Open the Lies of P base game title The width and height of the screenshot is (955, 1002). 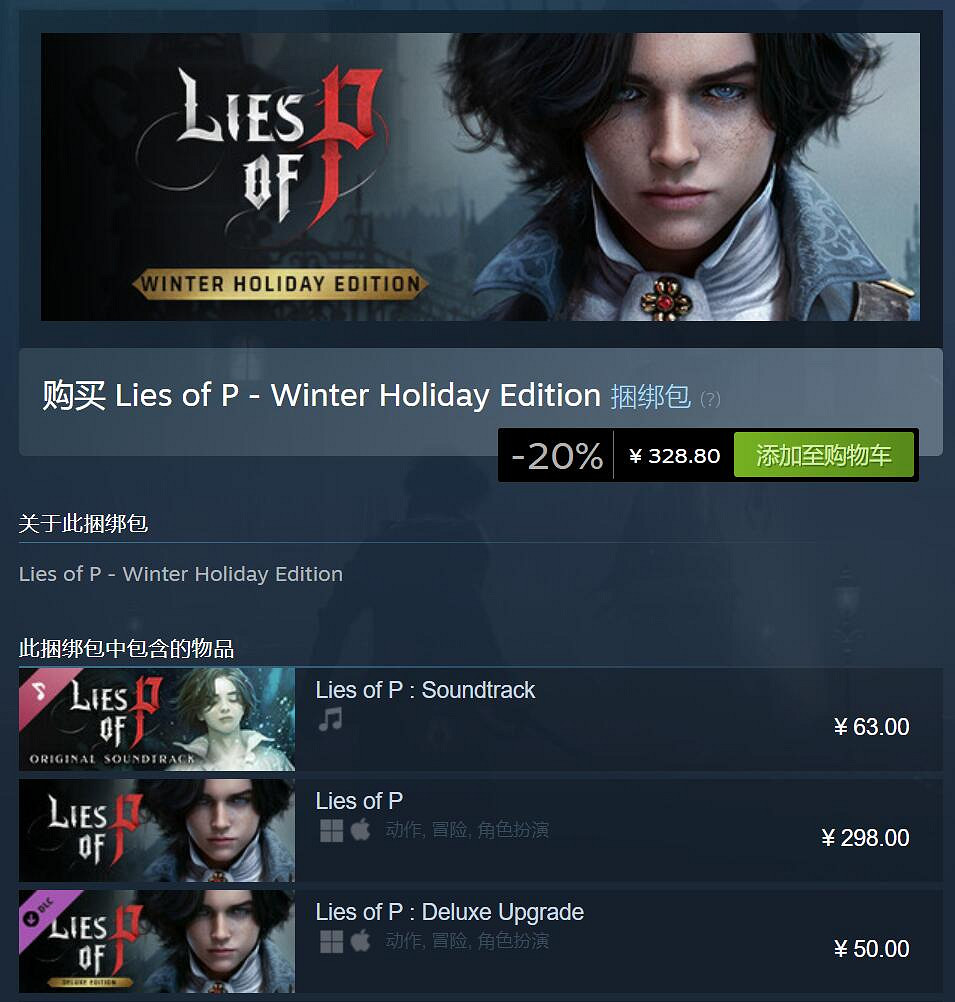tap(359, 801)
